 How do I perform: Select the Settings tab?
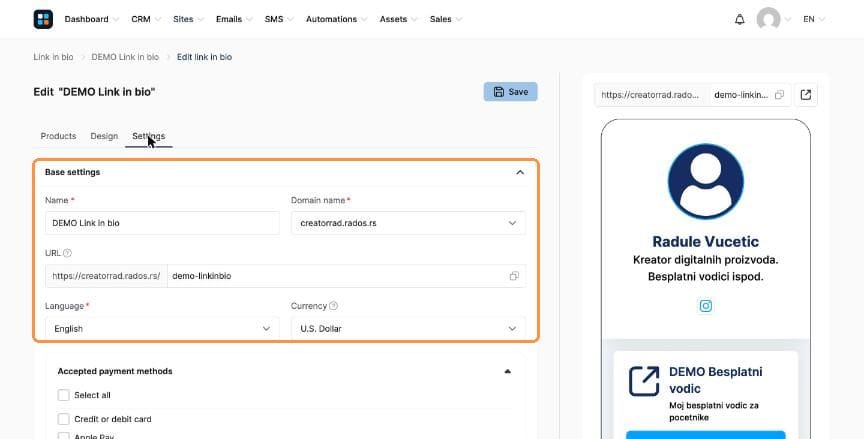click(148, 136)
